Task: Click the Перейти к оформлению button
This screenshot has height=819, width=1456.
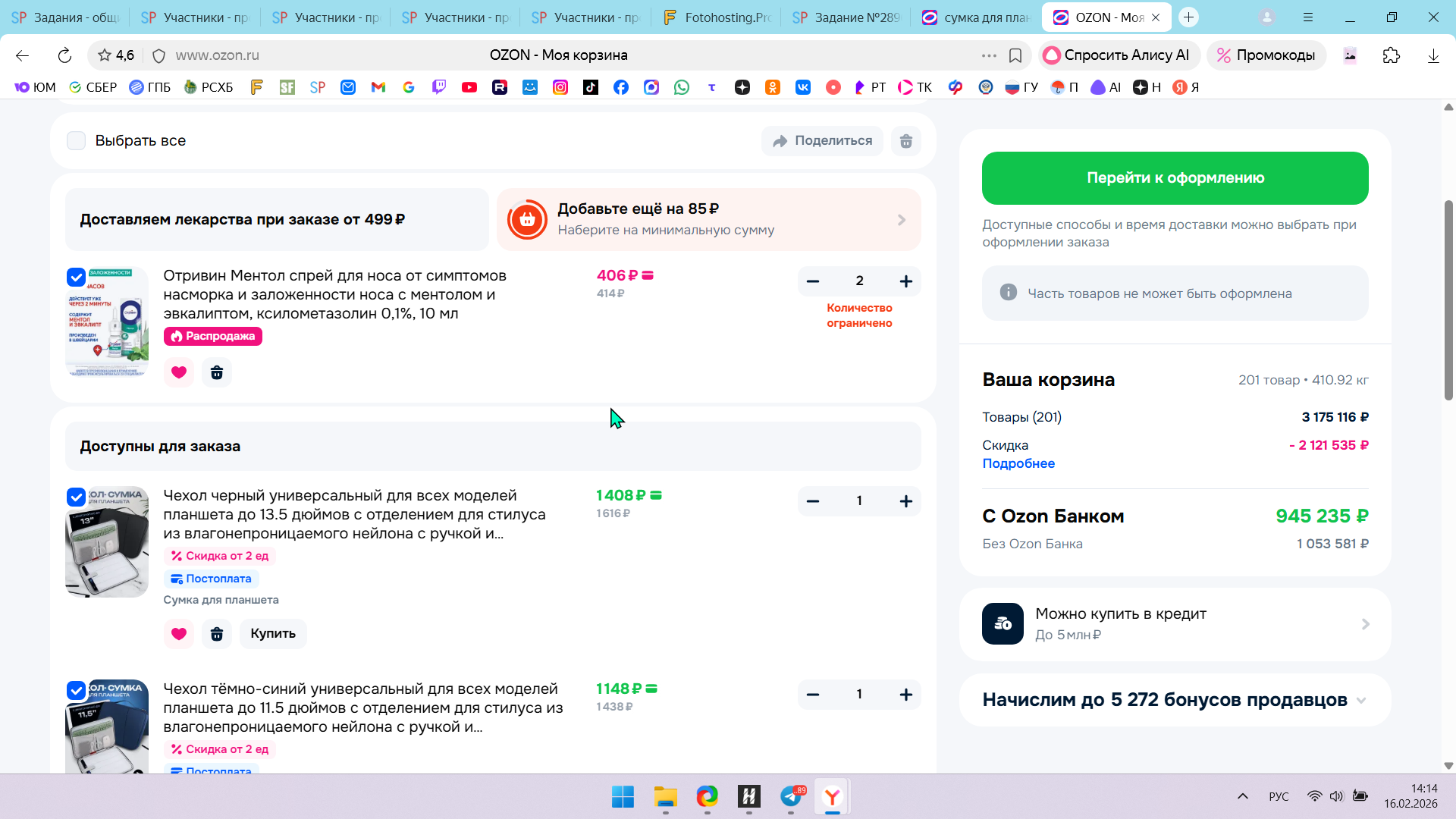Action: point(1175,178)
